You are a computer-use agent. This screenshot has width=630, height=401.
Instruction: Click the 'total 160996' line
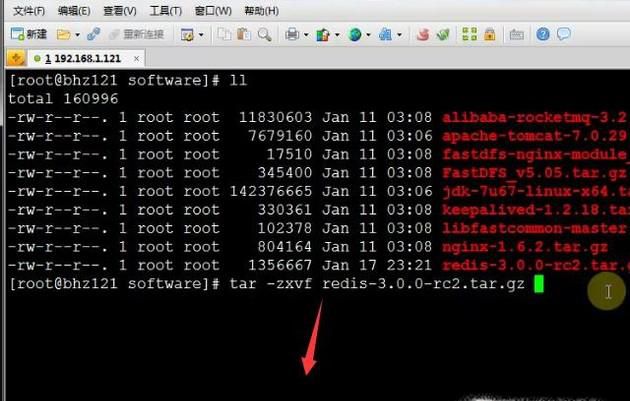(x=63, y=99)
